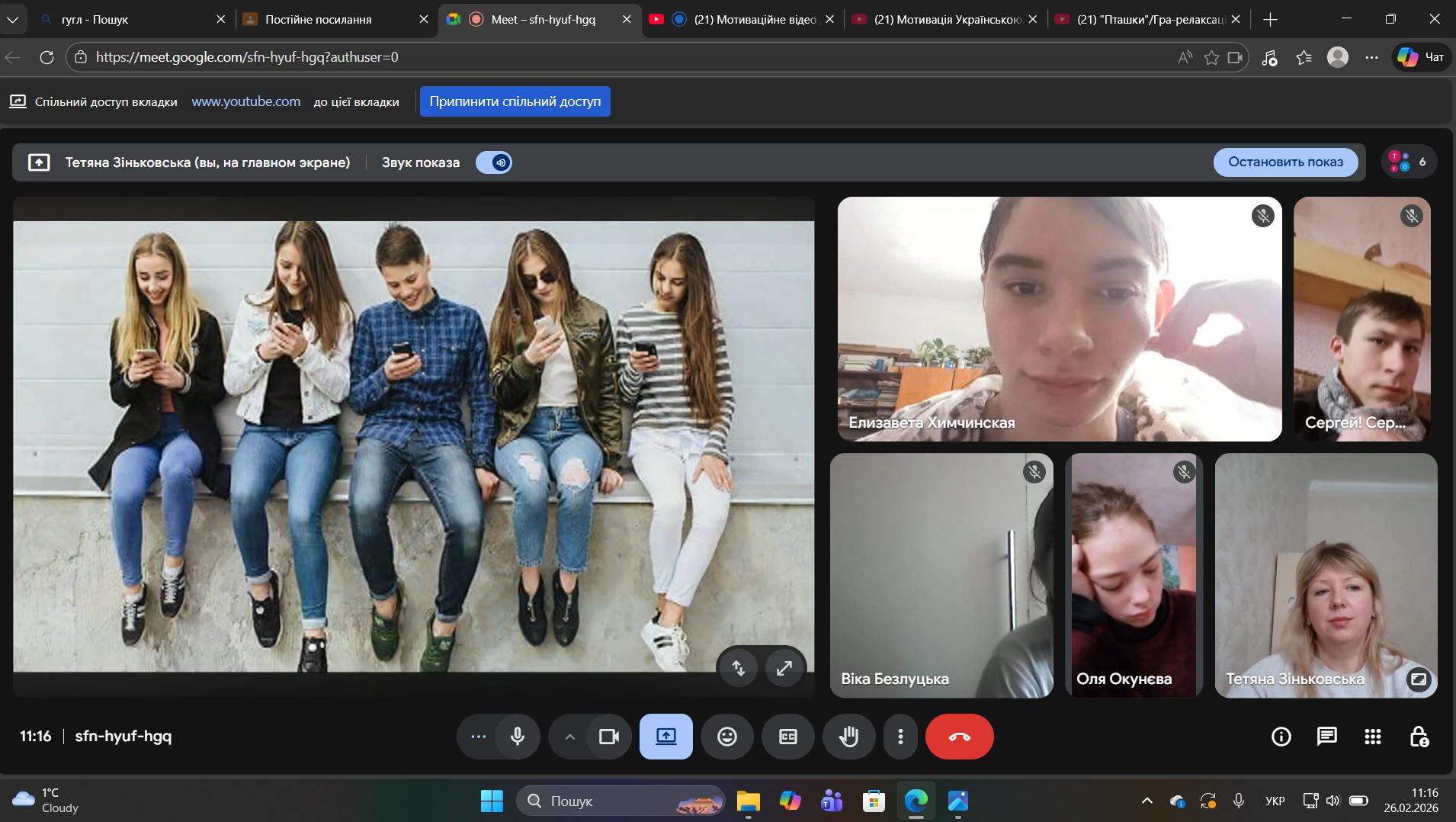The width and height of the screenshot is (1456, 822).
Task: Open the meeting details info icon
Action: coord(1281,737)
